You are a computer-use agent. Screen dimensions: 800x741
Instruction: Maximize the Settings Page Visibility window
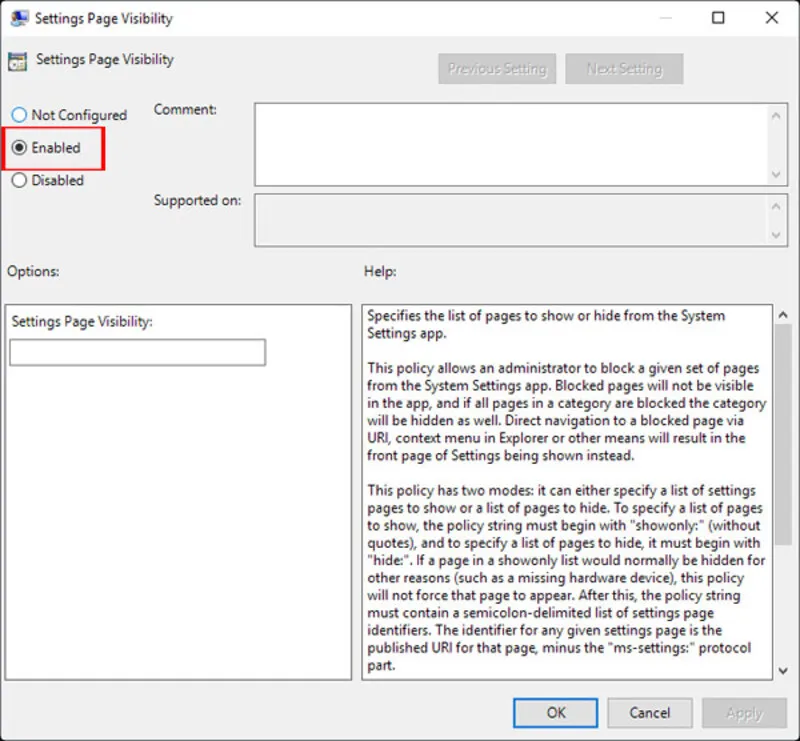click(x=718, y=18)
